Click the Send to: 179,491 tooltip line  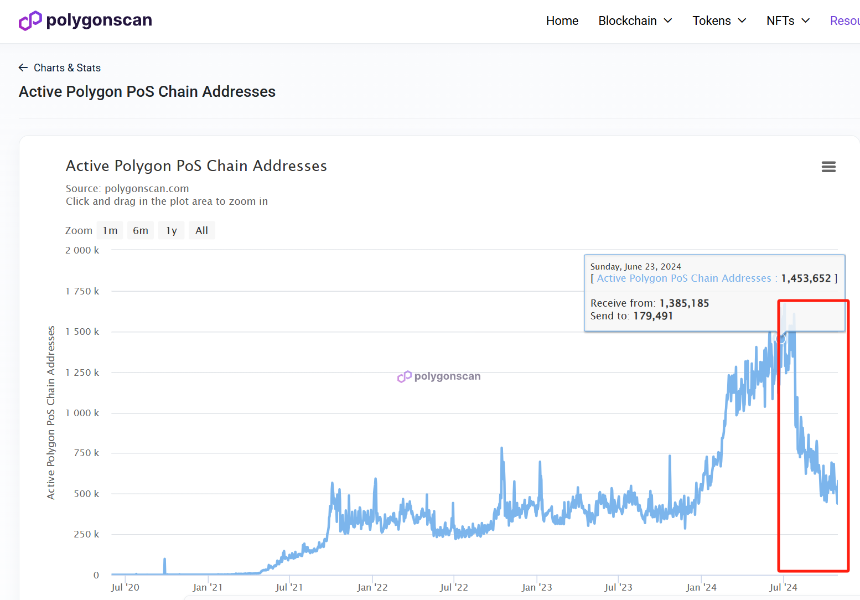coord(631,316)
